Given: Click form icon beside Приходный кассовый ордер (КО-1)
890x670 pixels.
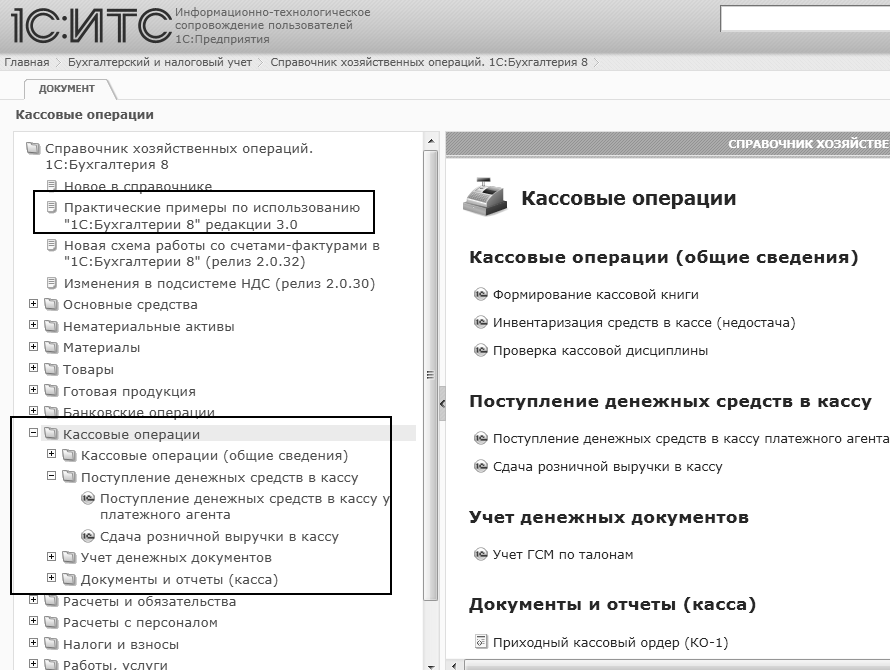Looking at the screenshot, I should tap(481, 642).
